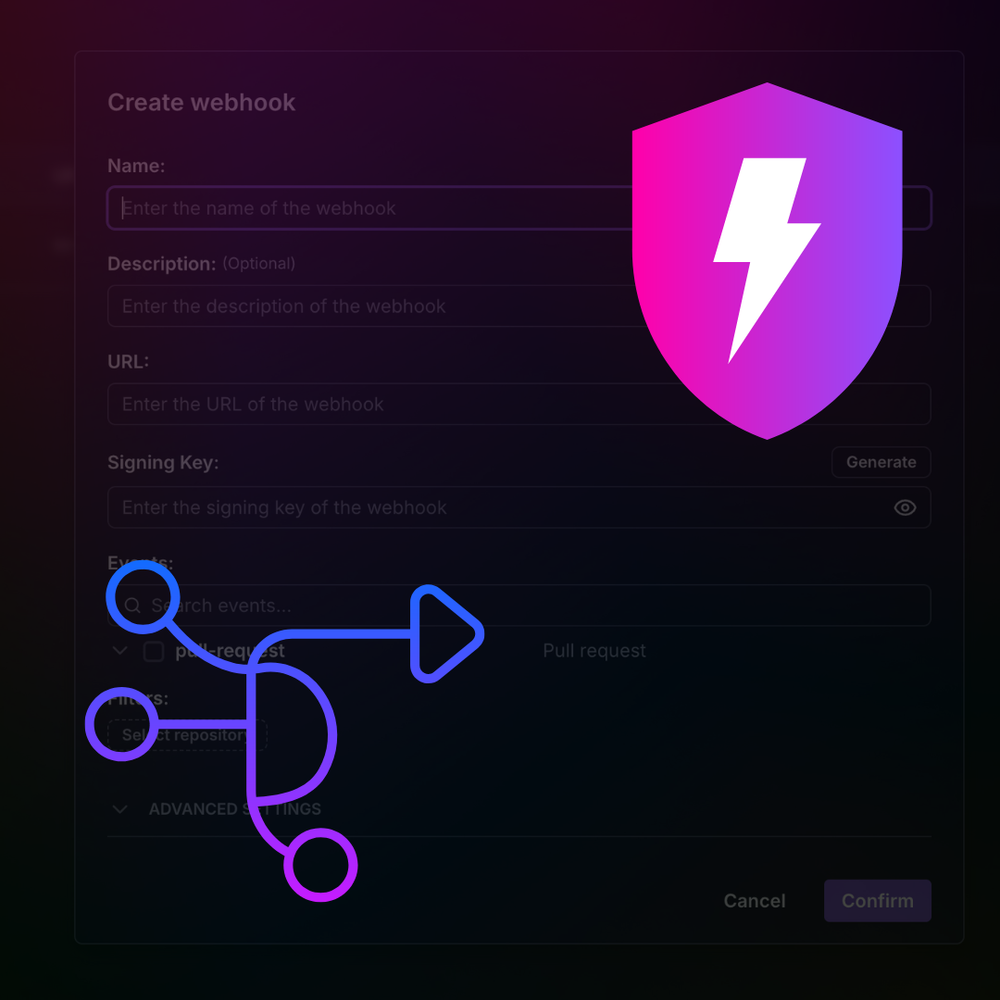Click the D-shaped merge gate graphic
1000x1000 pixels.
(291, 730)
